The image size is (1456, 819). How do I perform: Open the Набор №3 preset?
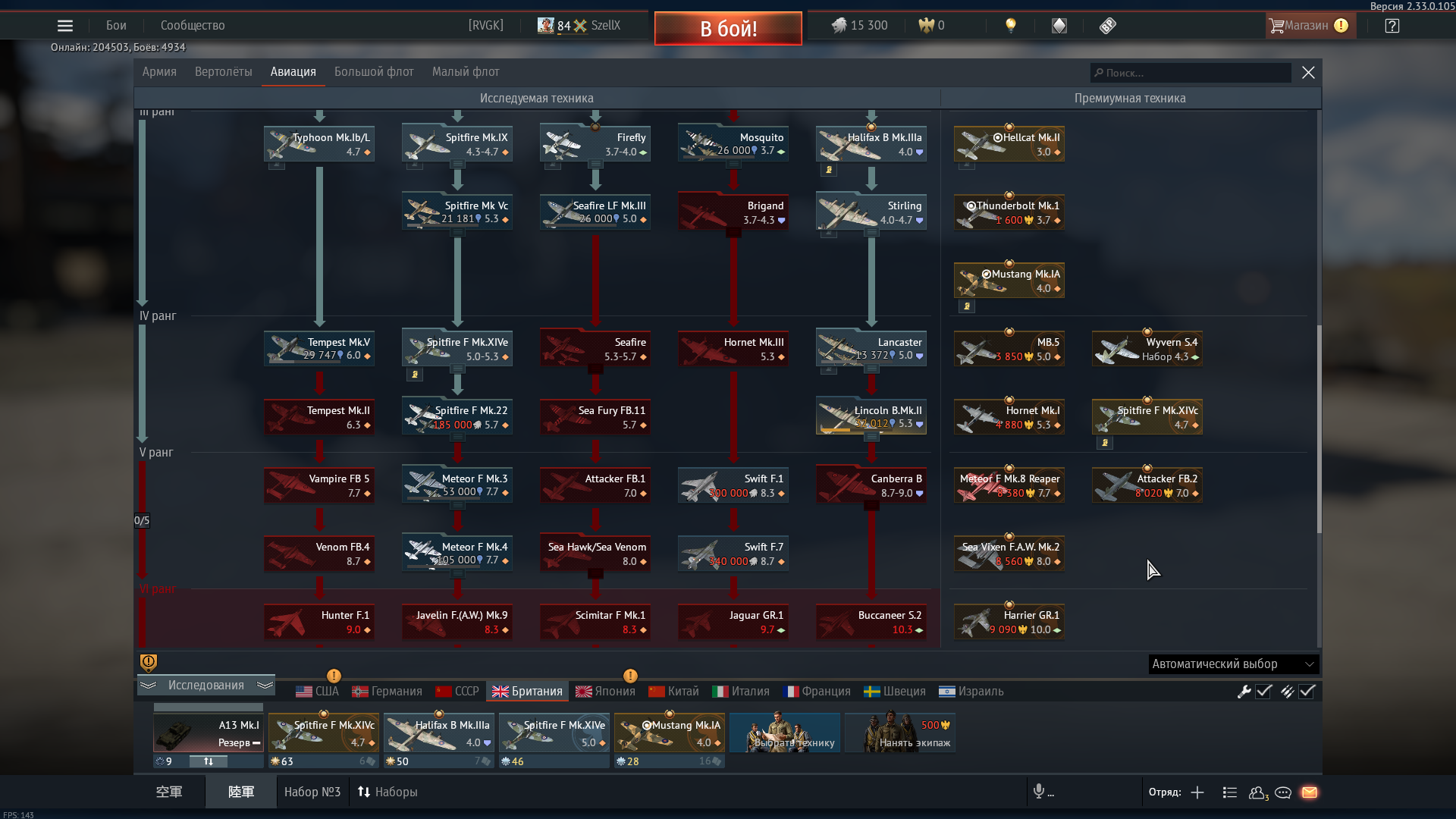(x=312, y=792)
